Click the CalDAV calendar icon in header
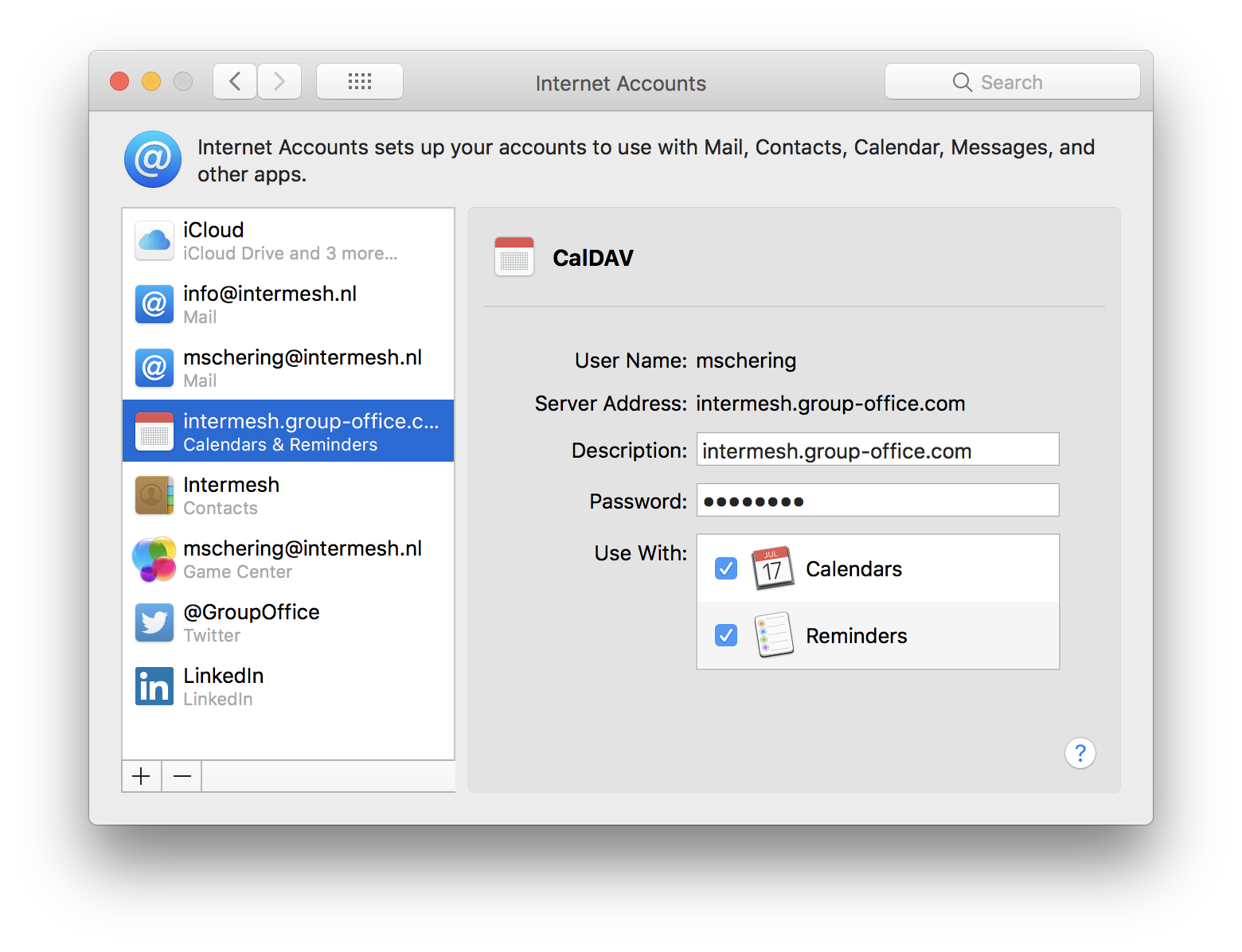The height and width of the screenshot is (952, 1242). click(514, 256)
